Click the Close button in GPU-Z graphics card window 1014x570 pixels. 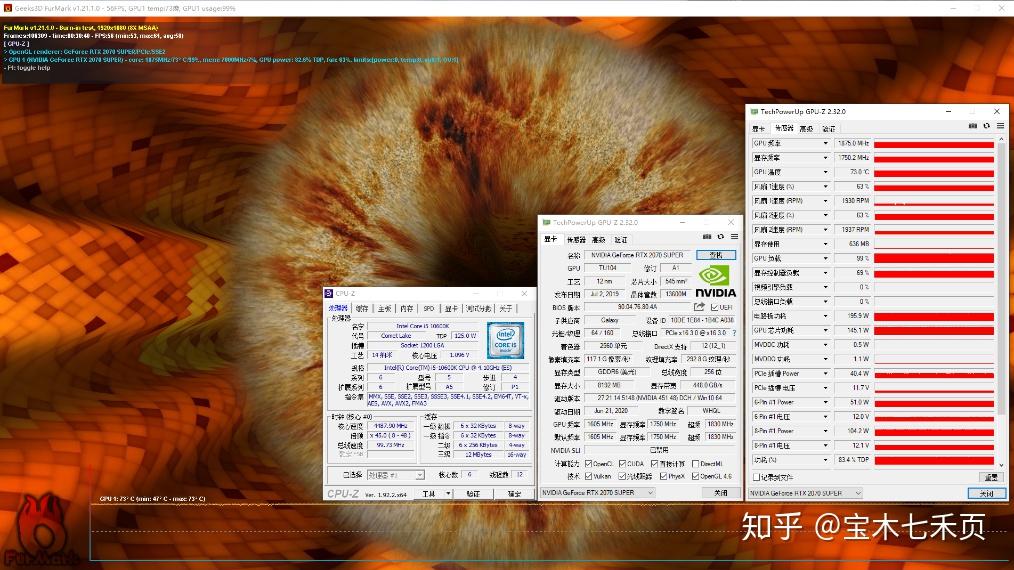coord(720,492)
